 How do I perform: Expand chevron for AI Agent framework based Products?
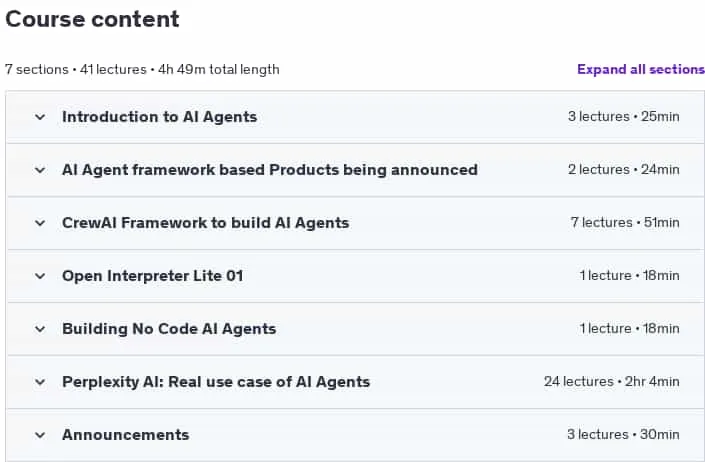[x=40, y=170]
